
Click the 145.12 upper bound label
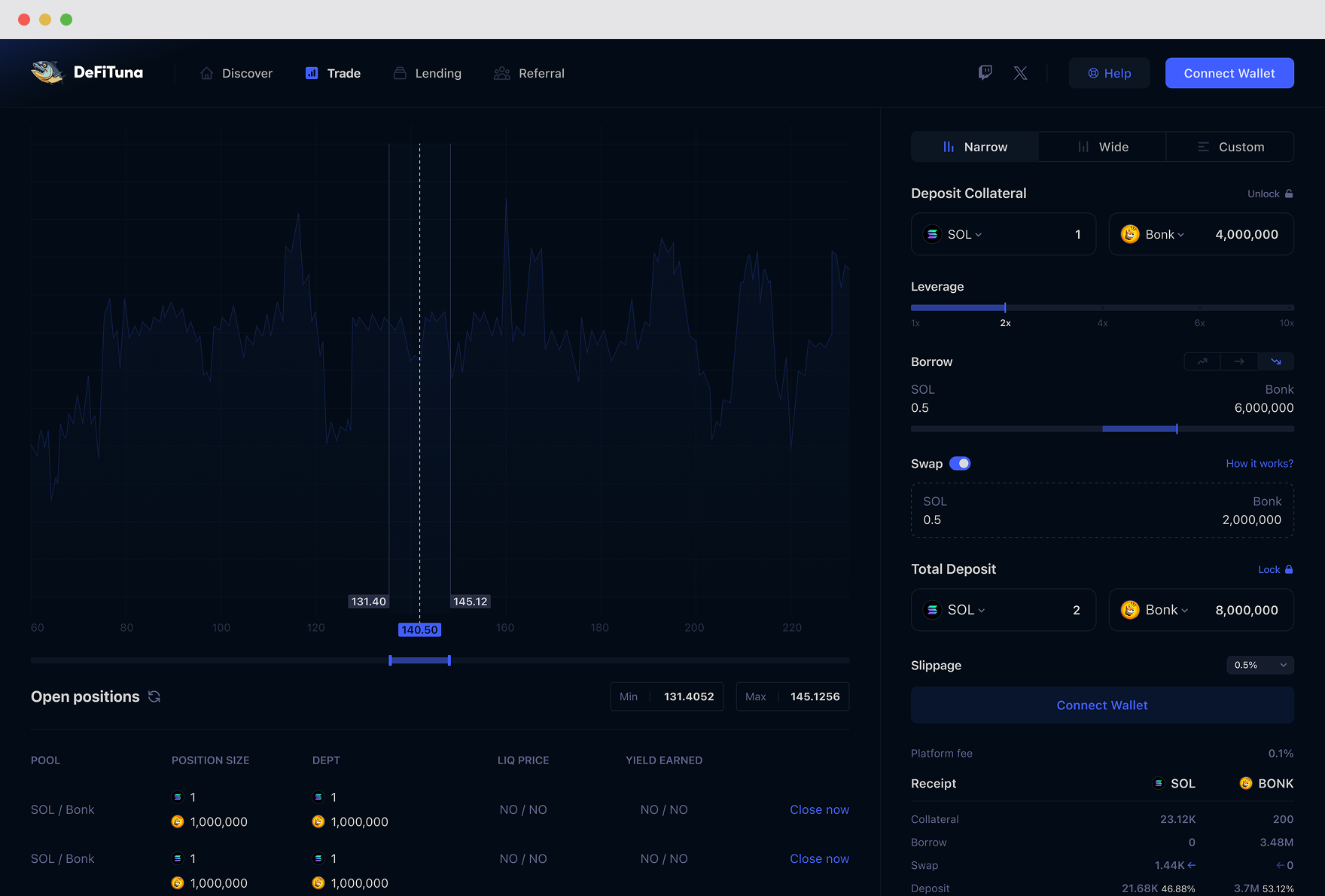click(471, 602)
